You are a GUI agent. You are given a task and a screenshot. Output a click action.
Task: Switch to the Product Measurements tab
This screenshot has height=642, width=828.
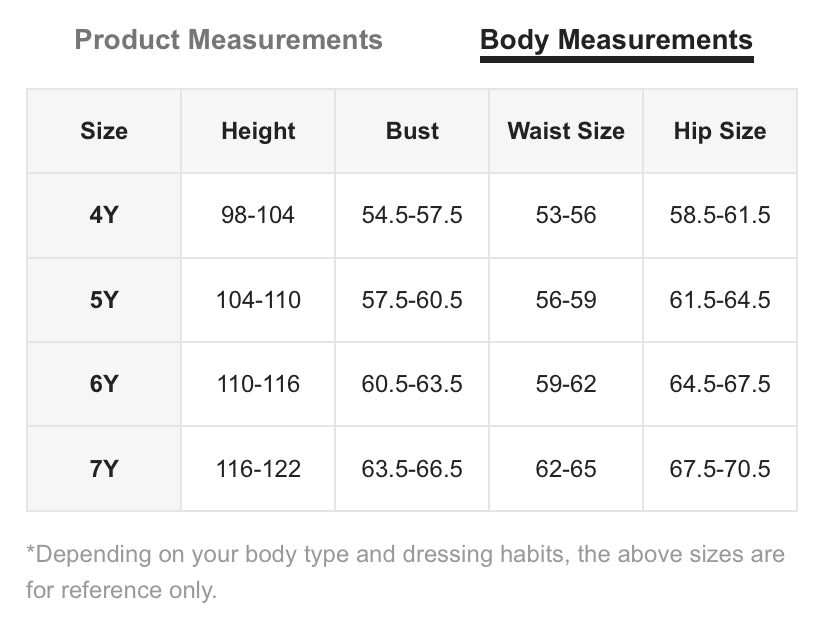pyautogui.click(x=228, y=40)
